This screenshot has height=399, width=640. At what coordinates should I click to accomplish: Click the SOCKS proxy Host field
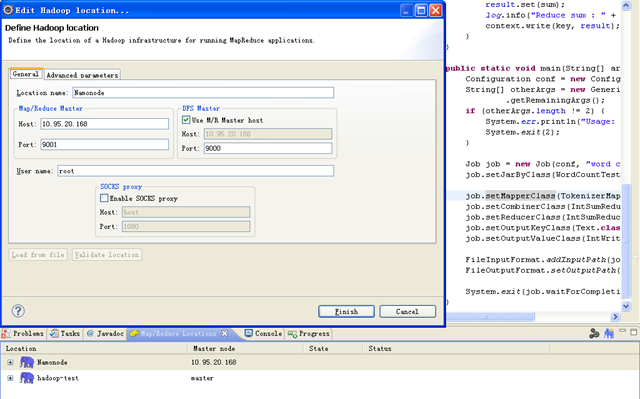(x=186, y=212)
